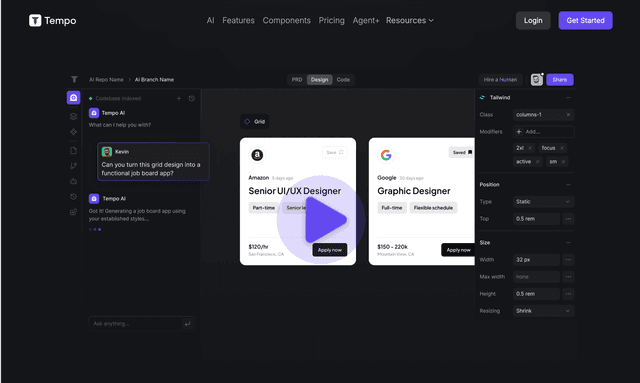Remove the 2xl modifier tag
This screenshot has width=640, height=383.
[x=530, y=148]
